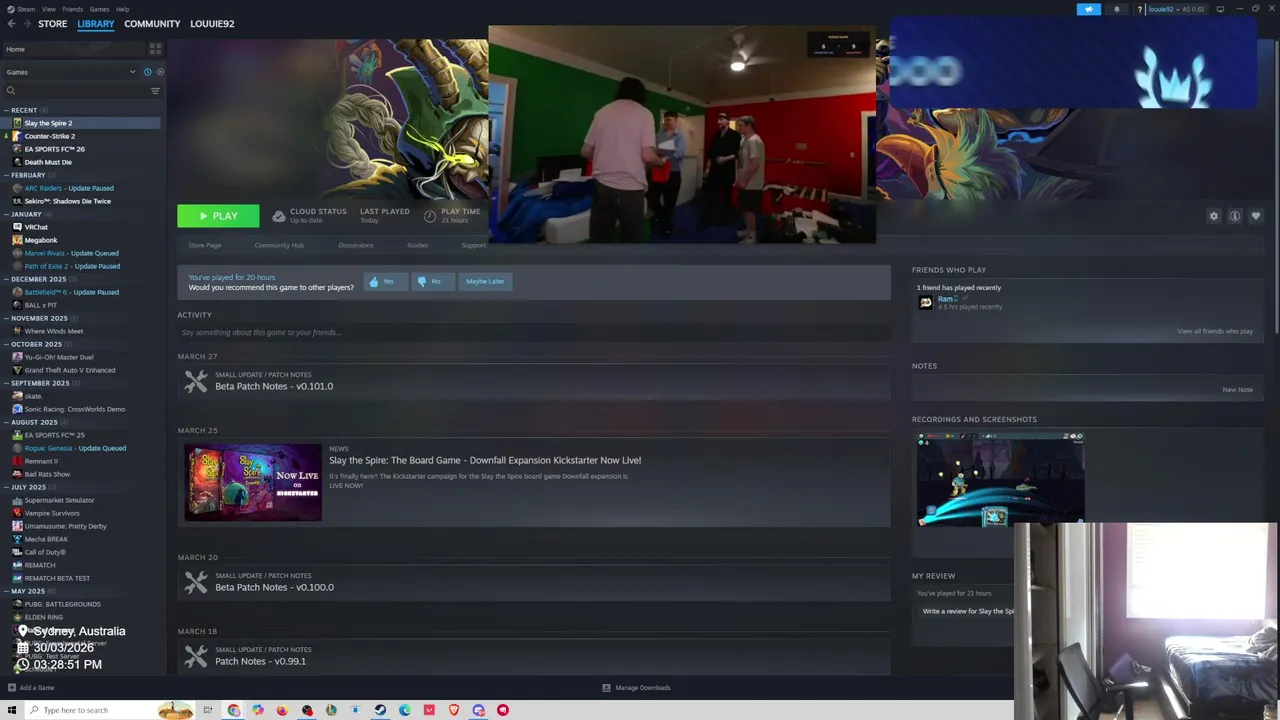The height and width of the screenshot is (720, 1280).
Task: Select Counter-Strike 2 in the library
Action: pyautogui.click(x=50, y=136)
